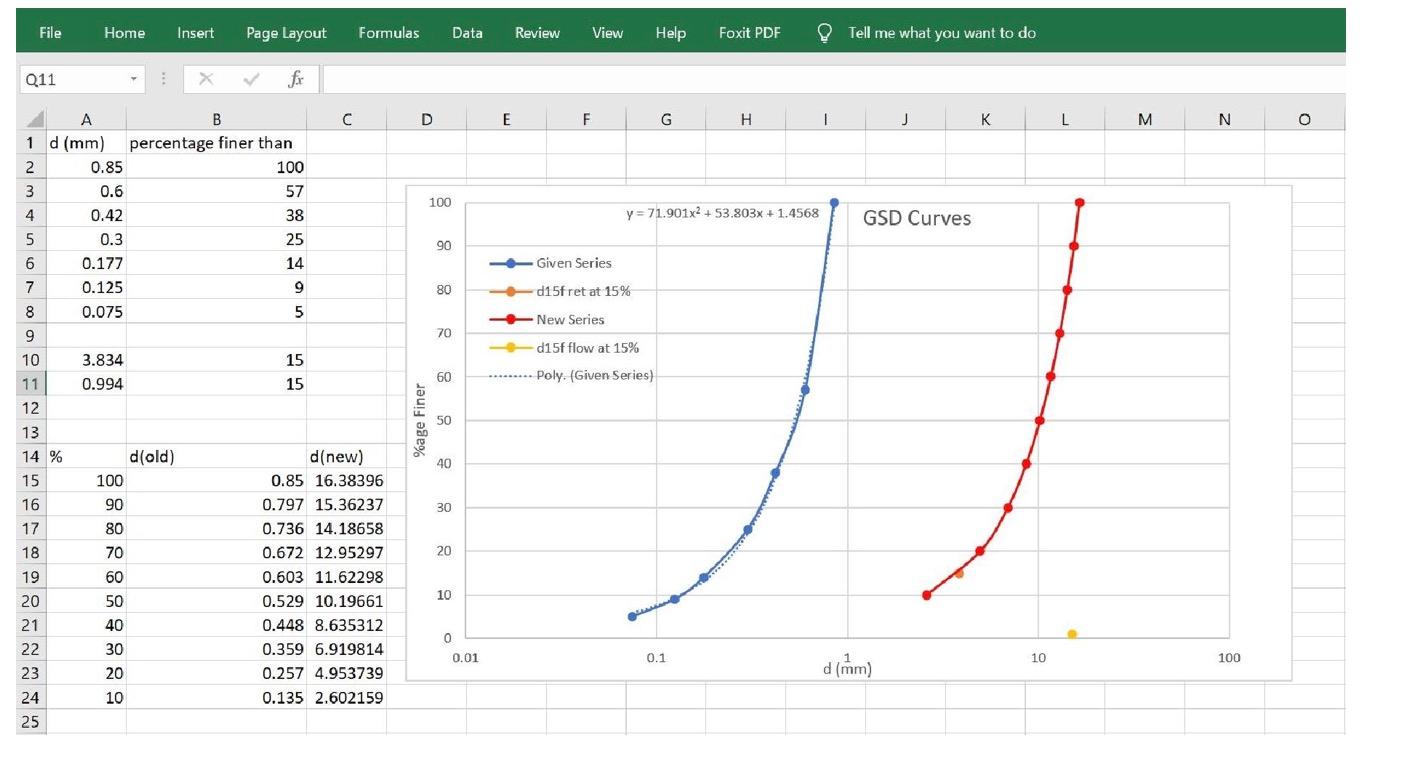Image resolution: width=1422 pixels, height=762 pixels.
Task: Switch to the Formulas tab
Action: 388,32
